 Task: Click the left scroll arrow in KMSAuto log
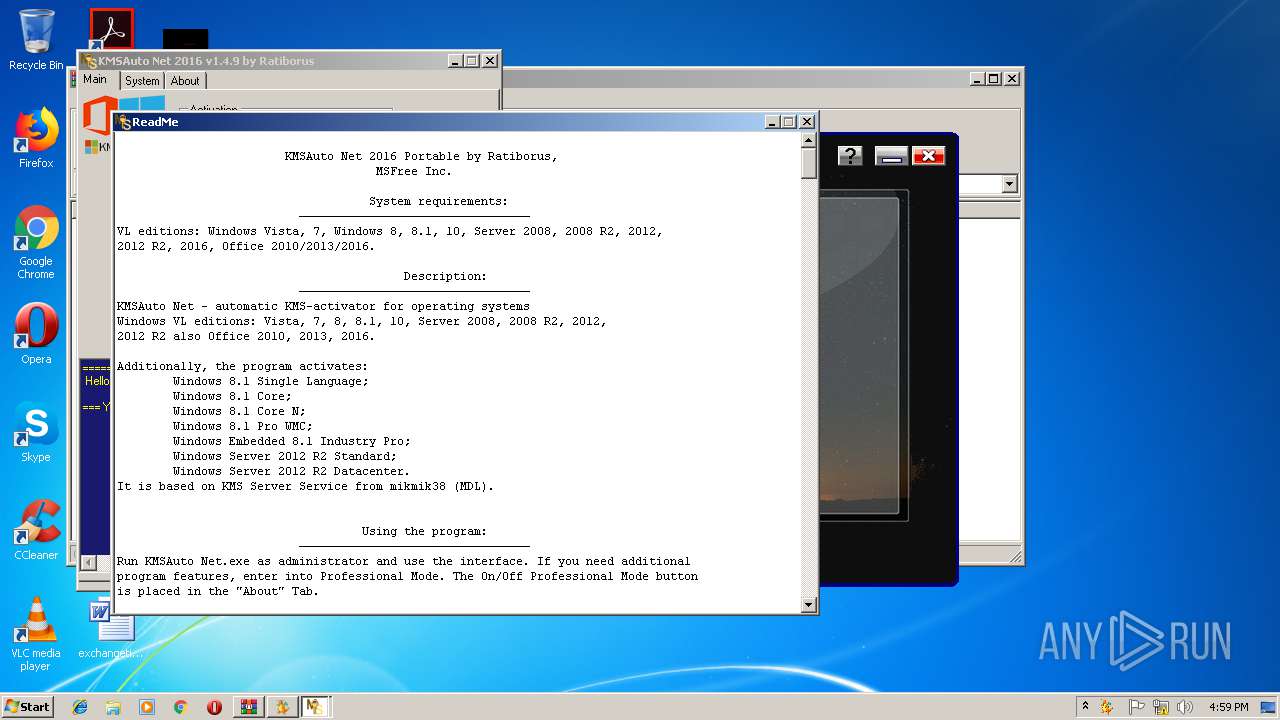88,562
